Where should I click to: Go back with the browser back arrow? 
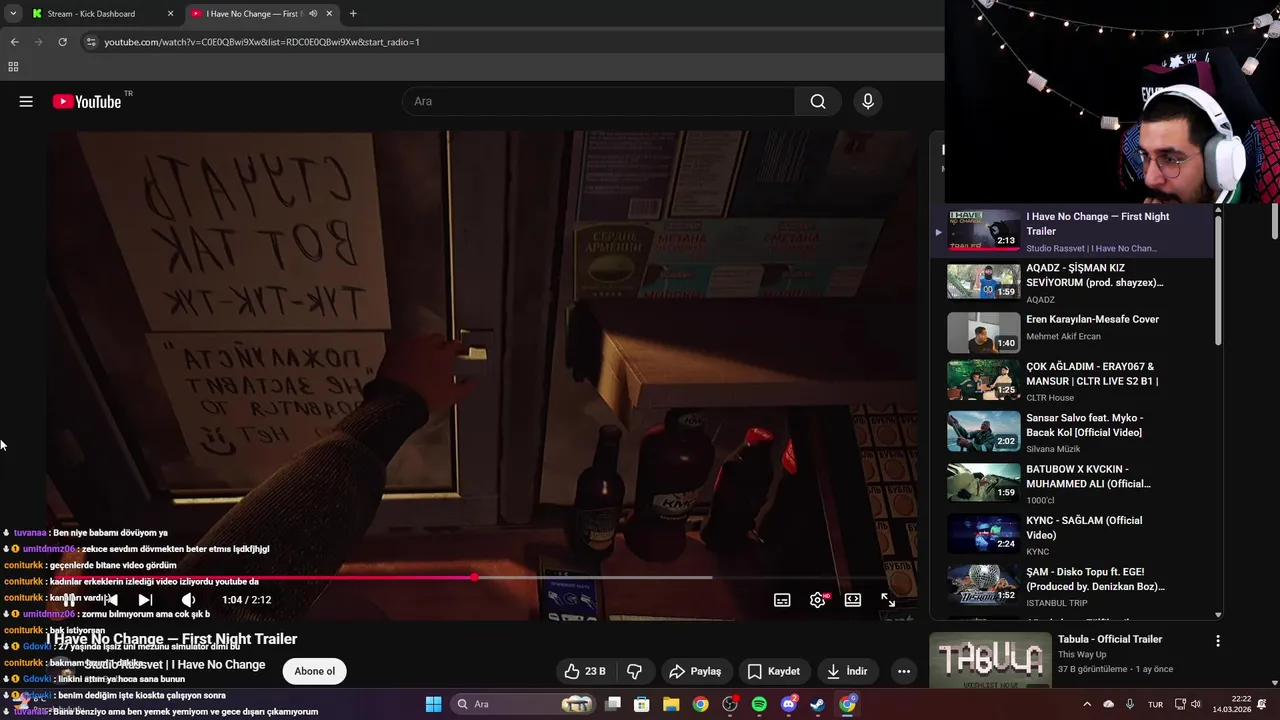click(x=14, y=42)
